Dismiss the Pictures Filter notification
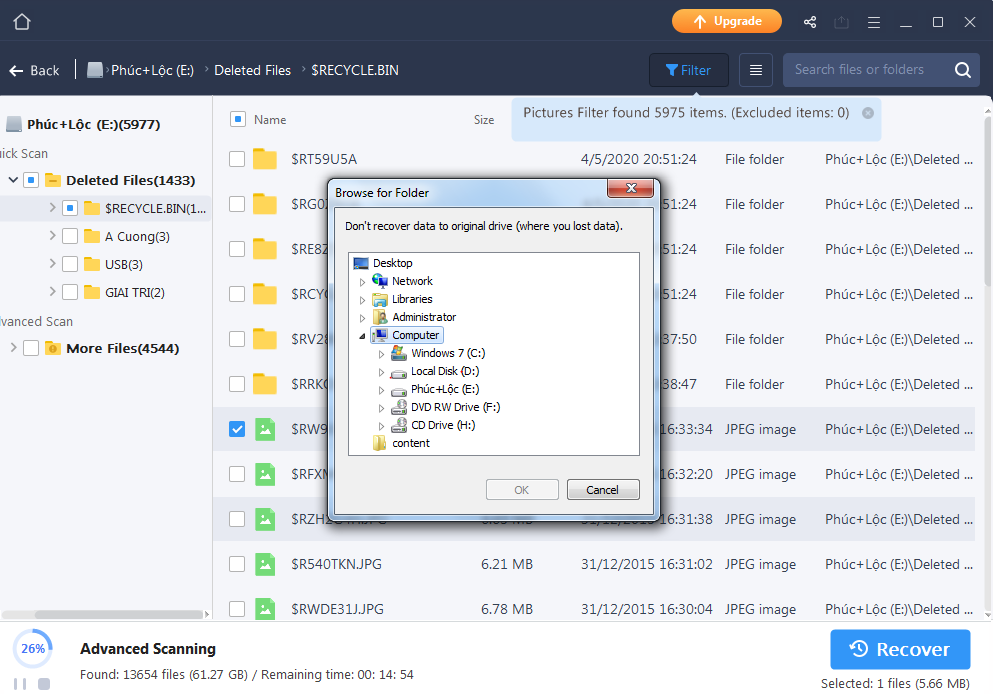Viewport: 993px width, 694px height. (868, 113)
